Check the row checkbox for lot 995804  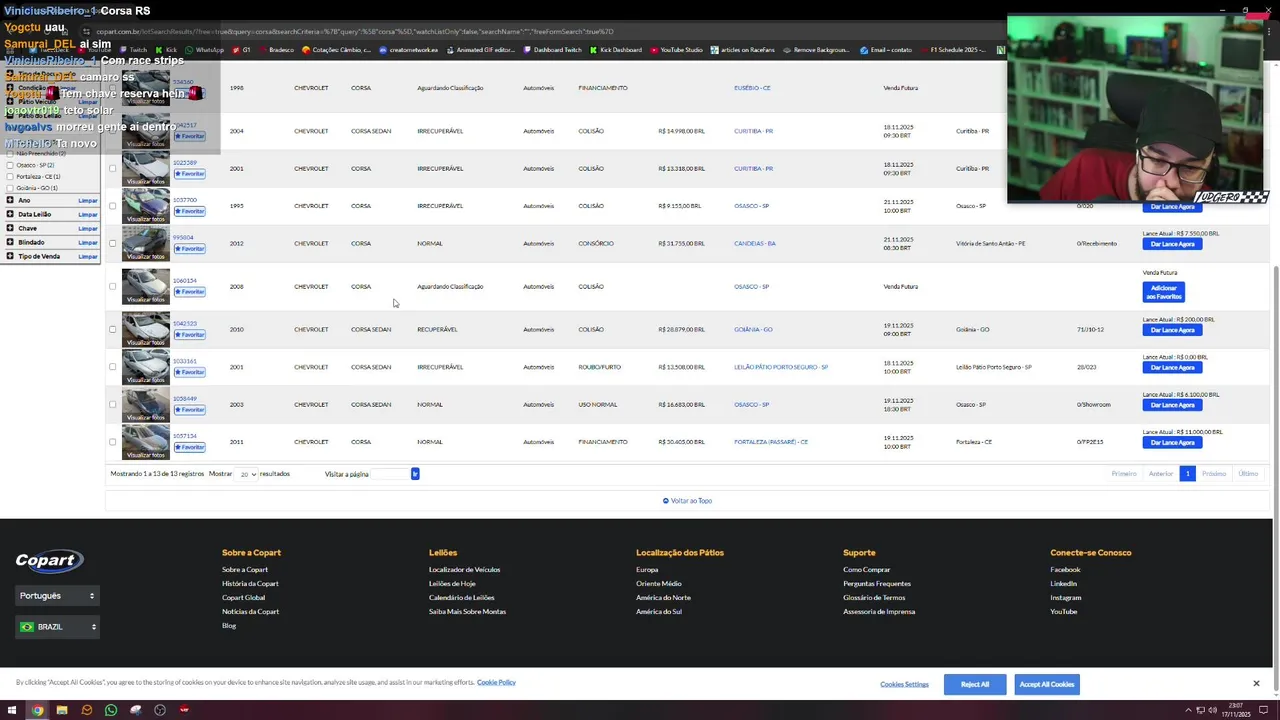click(112, 243)
